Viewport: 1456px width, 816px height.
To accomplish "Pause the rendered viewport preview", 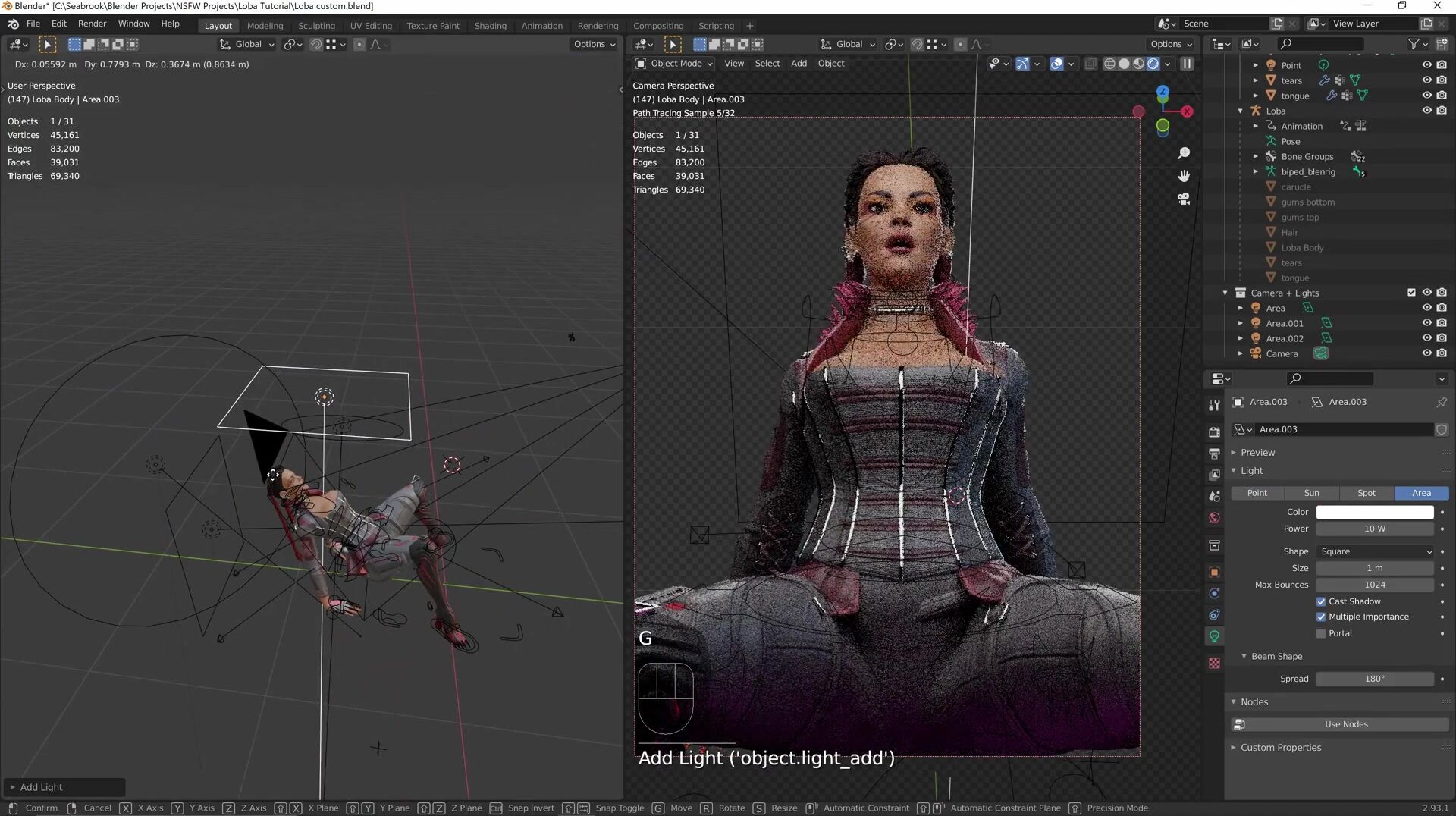I will pos(1187,64).
